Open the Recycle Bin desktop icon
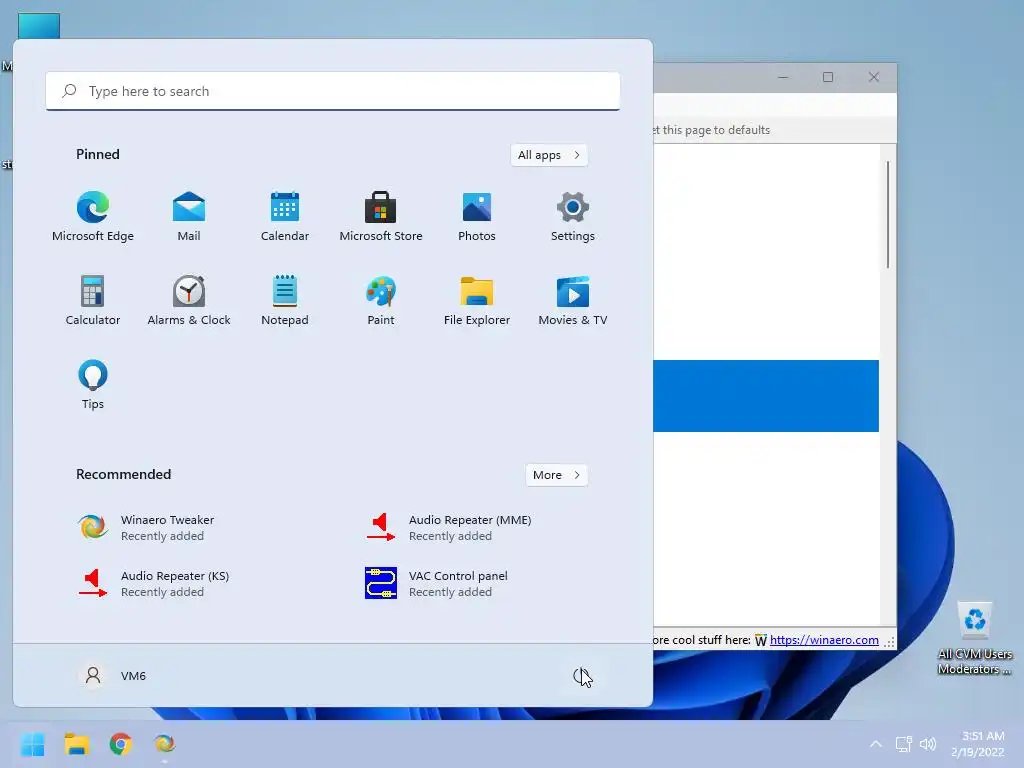 974,638
